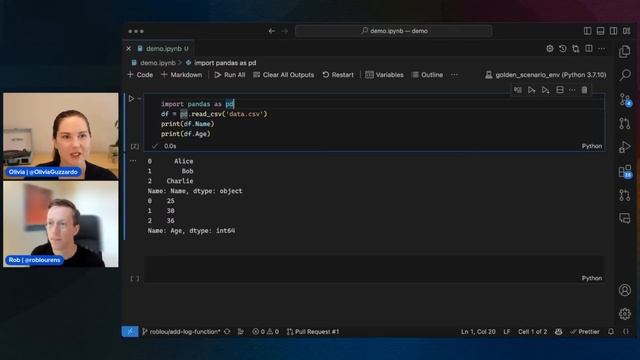Split the editor right
640x360 pixels.
click(589, 49)
